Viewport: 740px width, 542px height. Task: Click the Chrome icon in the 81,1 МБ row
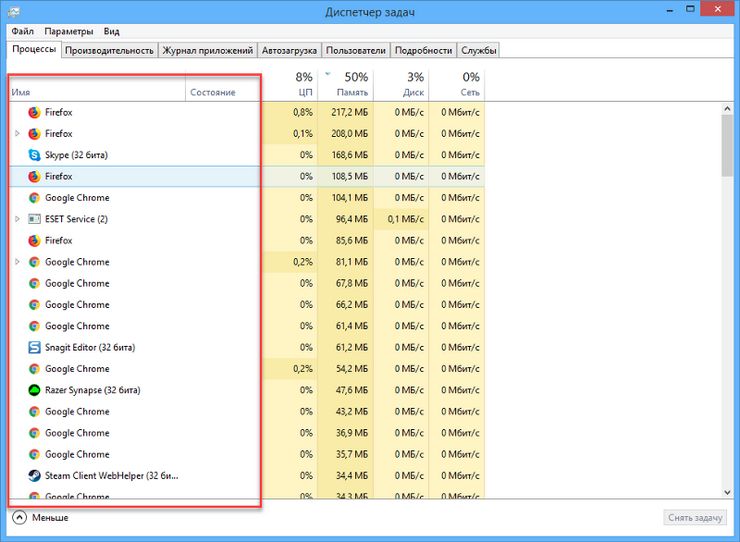[x=34, y=262]
